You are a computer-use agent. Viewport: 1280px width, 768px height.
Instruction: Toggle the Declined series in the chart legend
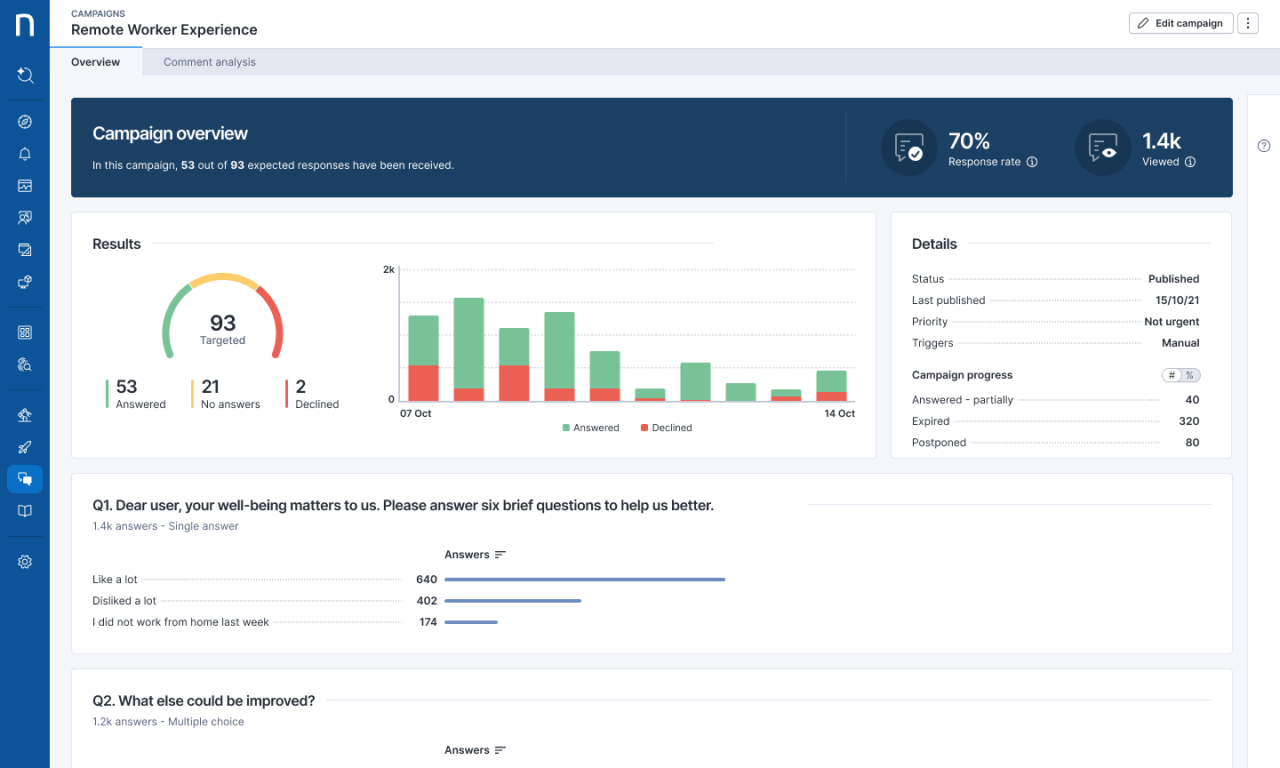(x=666, y=428)
